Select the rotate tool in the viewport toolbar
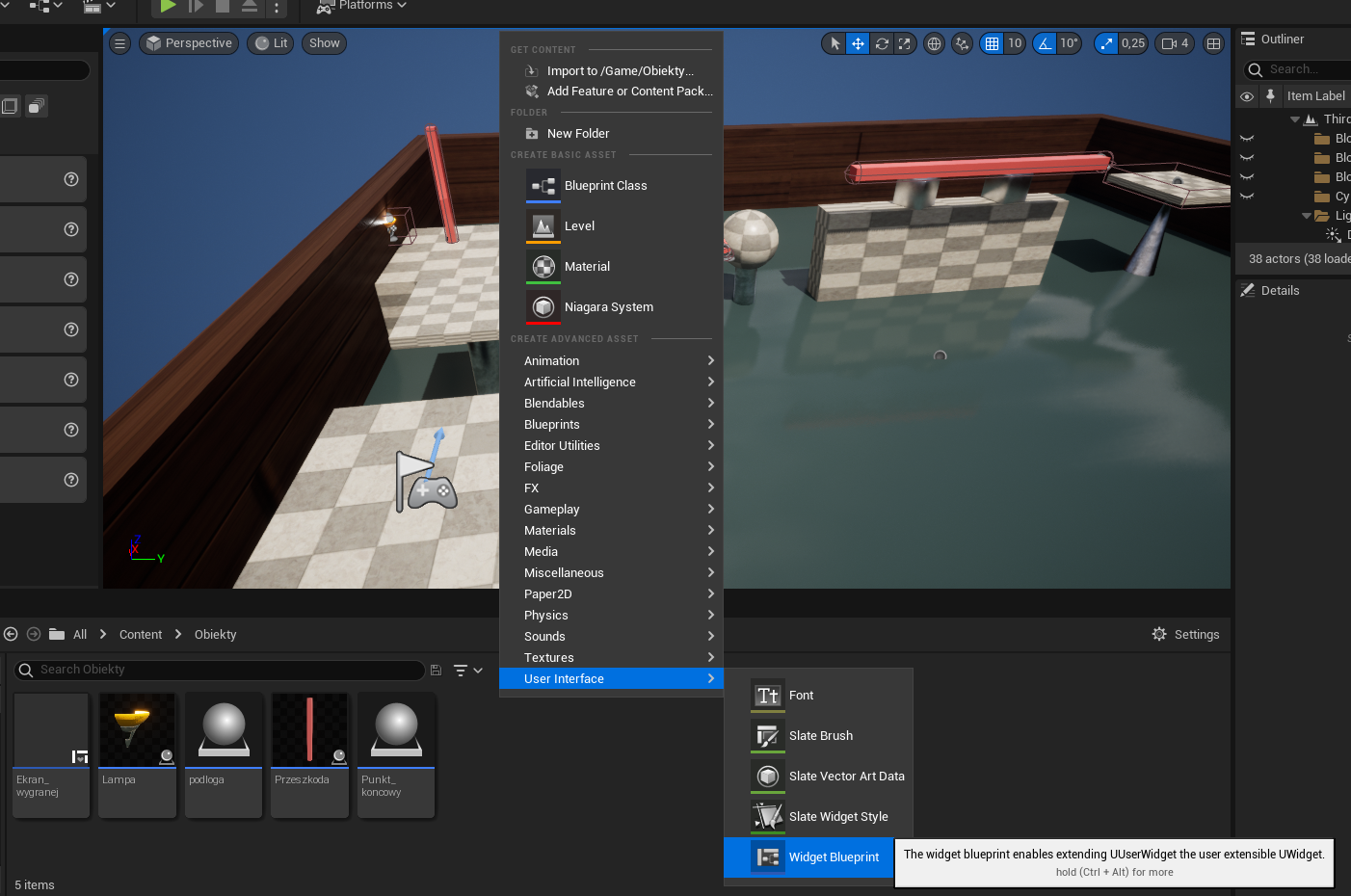 (881, 43)
